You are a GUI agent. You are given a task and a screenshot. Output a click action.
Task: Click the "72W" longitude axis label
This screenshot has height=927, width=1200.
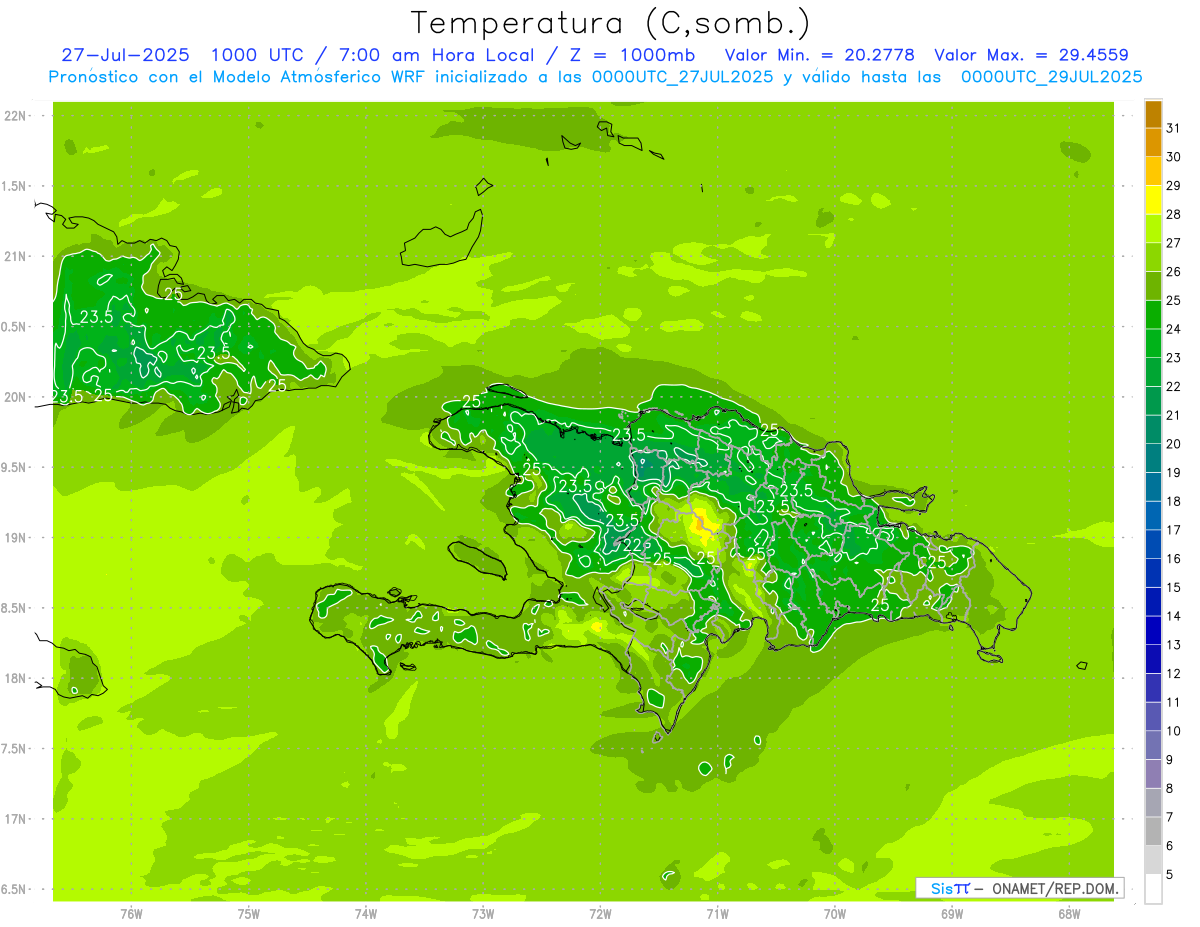click(600, 914)
